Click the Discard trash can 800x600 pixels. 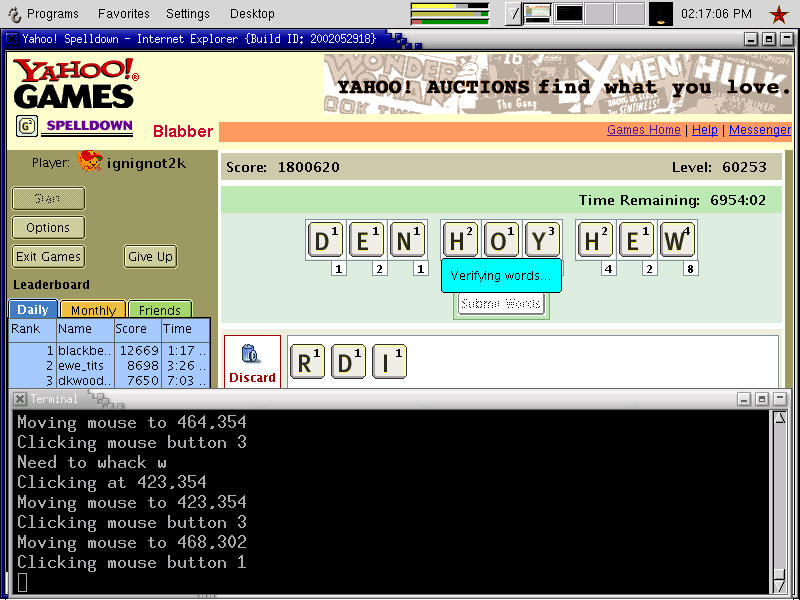coord(252,361)
